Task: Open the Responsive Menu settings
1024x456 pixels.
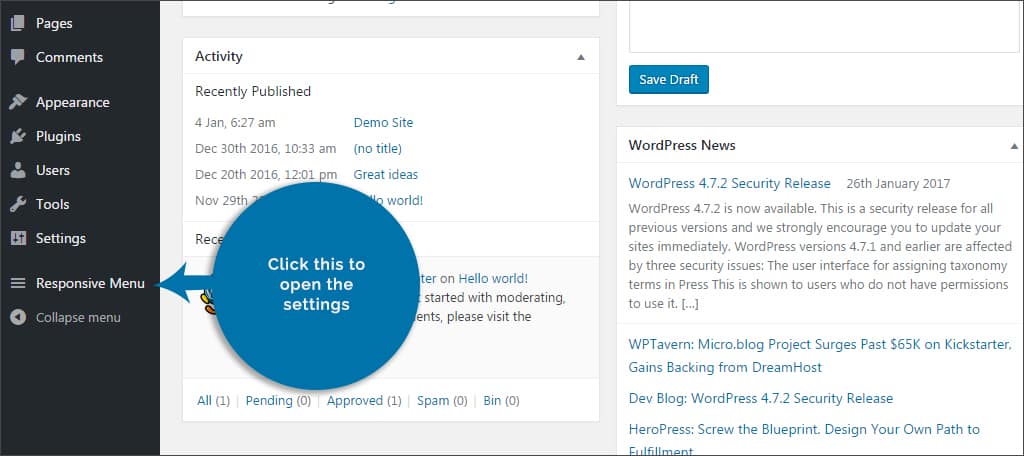Action: pos(90,283)
